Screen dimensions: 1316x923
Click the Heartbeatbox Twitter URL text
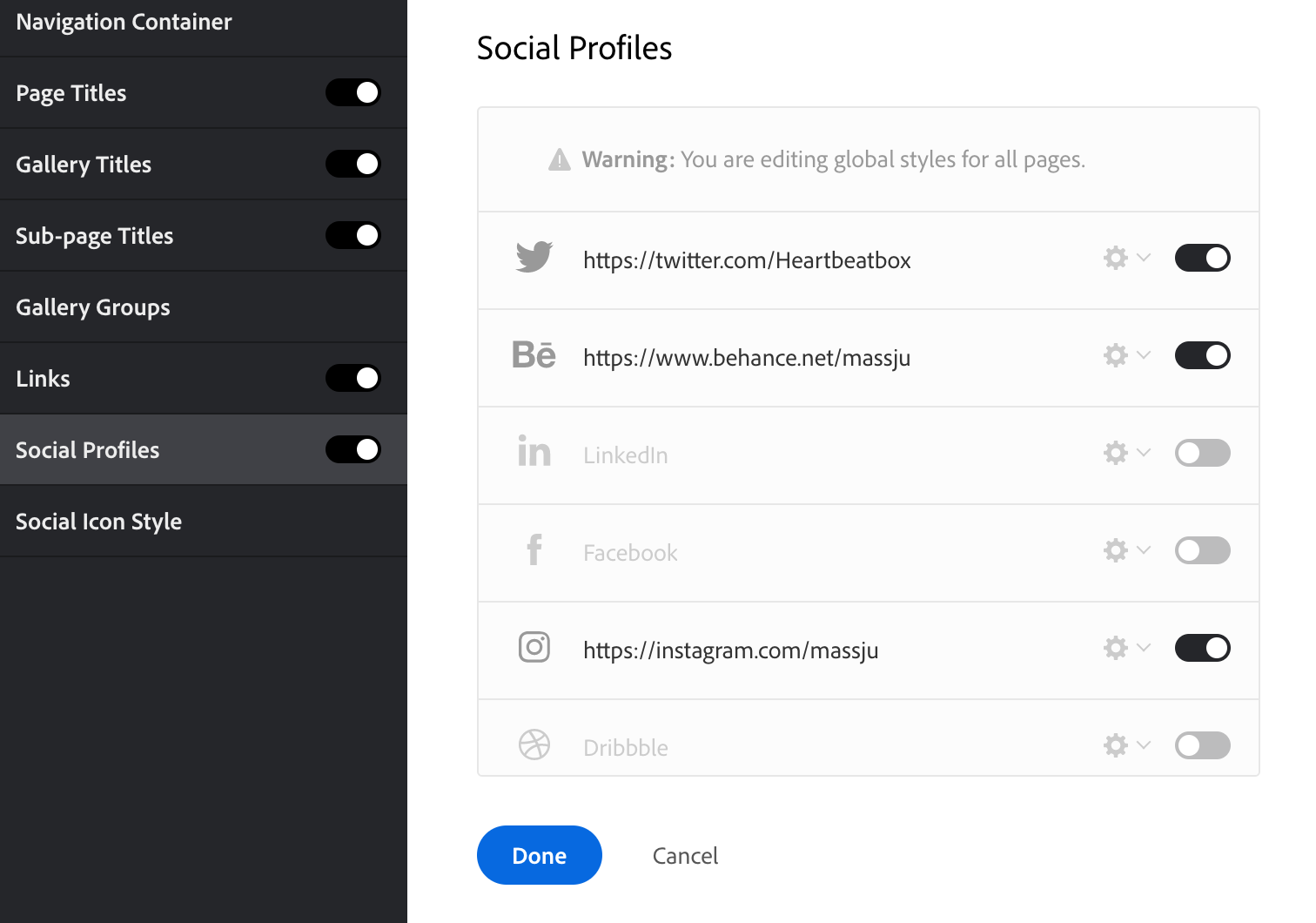[747, 259]
